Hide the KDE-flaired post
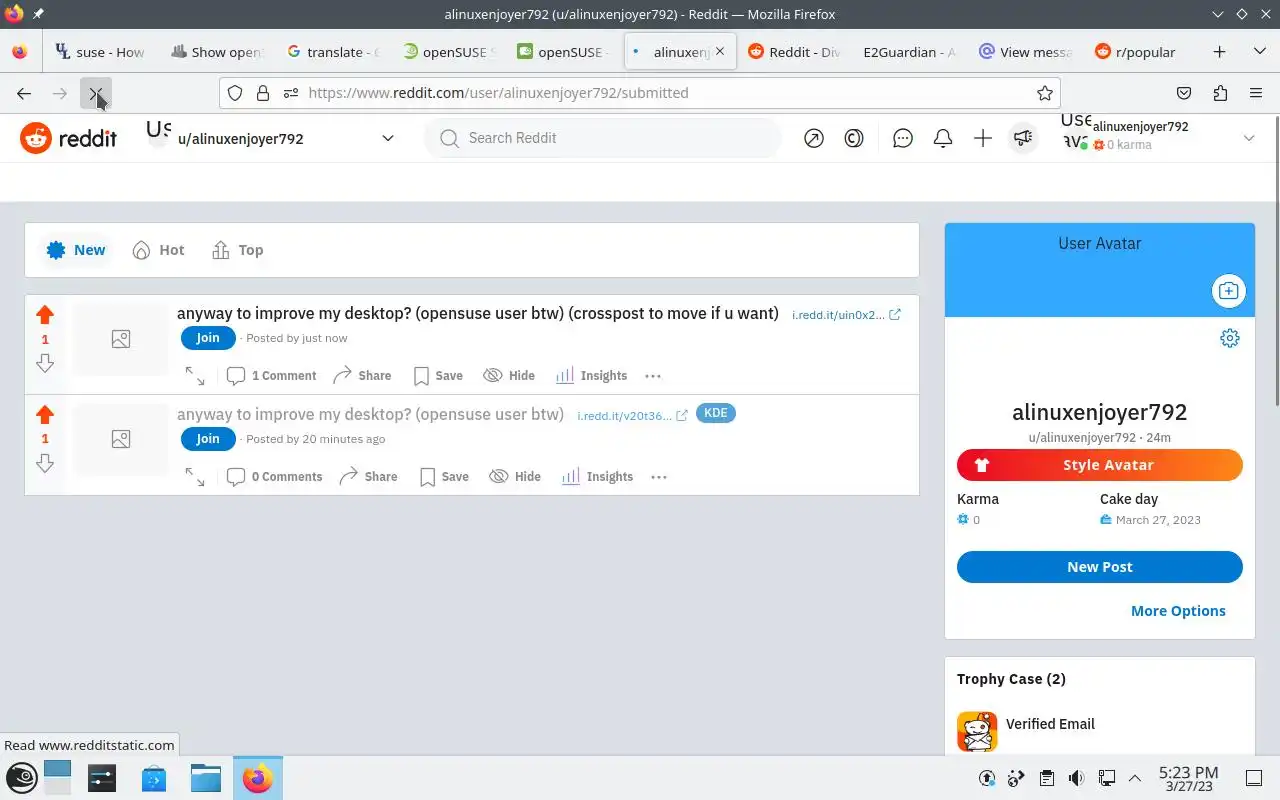This screenshot has height=800, width=1280. 515,477
